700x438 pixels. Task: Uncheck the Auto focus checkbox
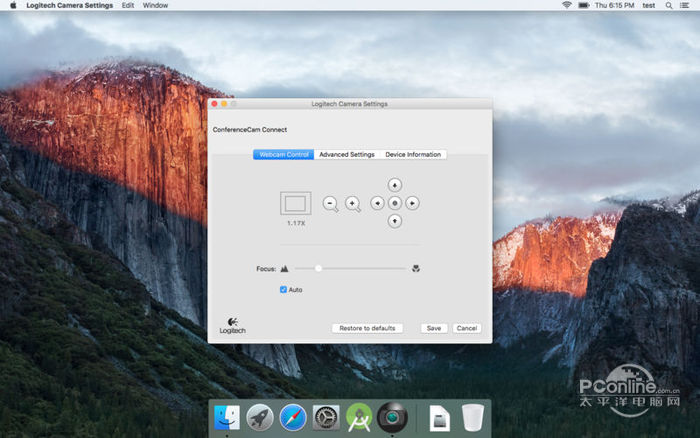pos(284,290)
